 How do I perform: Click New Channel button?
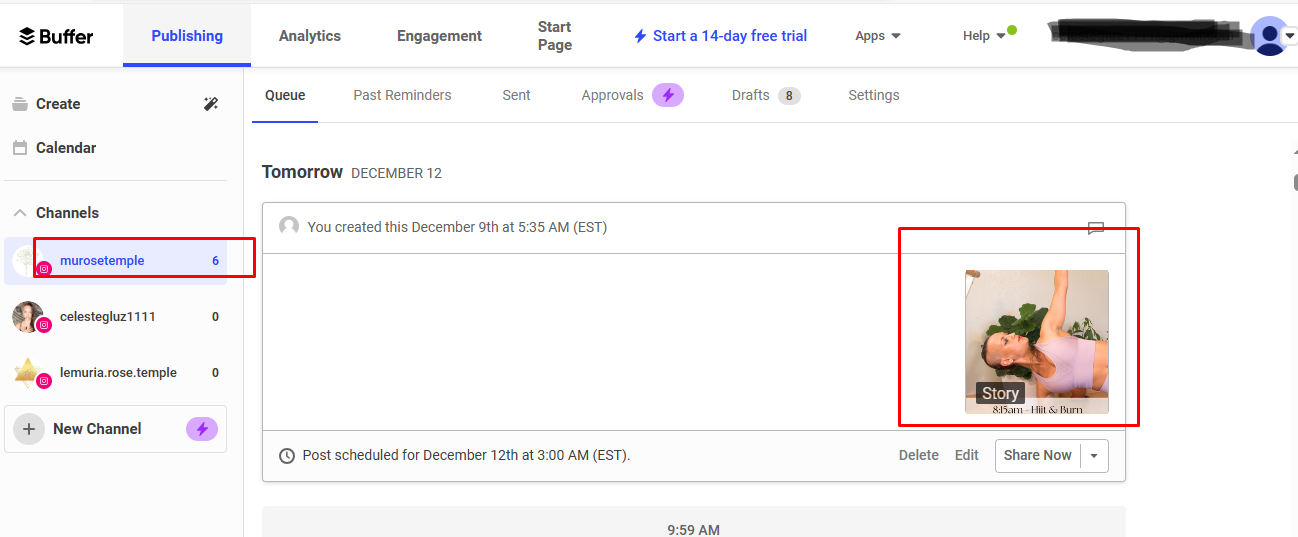point(116,429)
